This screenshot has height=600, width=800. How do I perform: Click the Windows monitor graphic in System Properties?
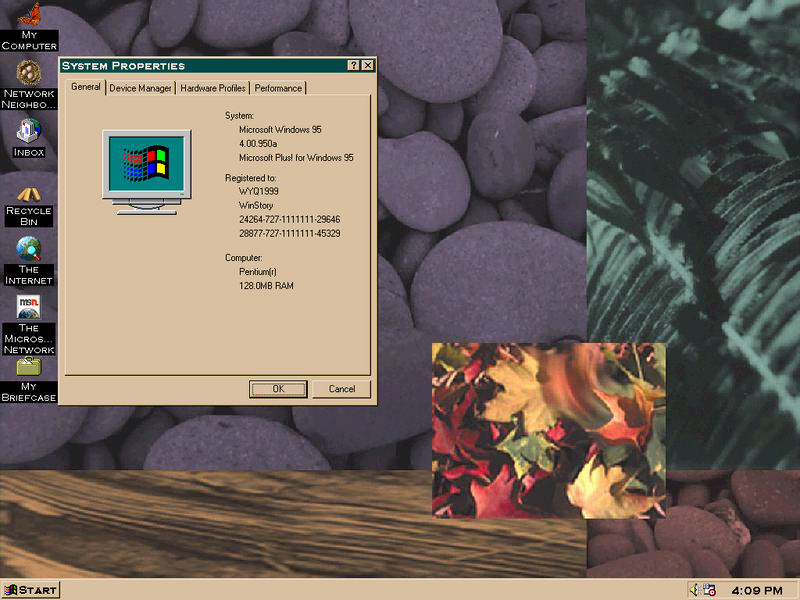(147, 168)
